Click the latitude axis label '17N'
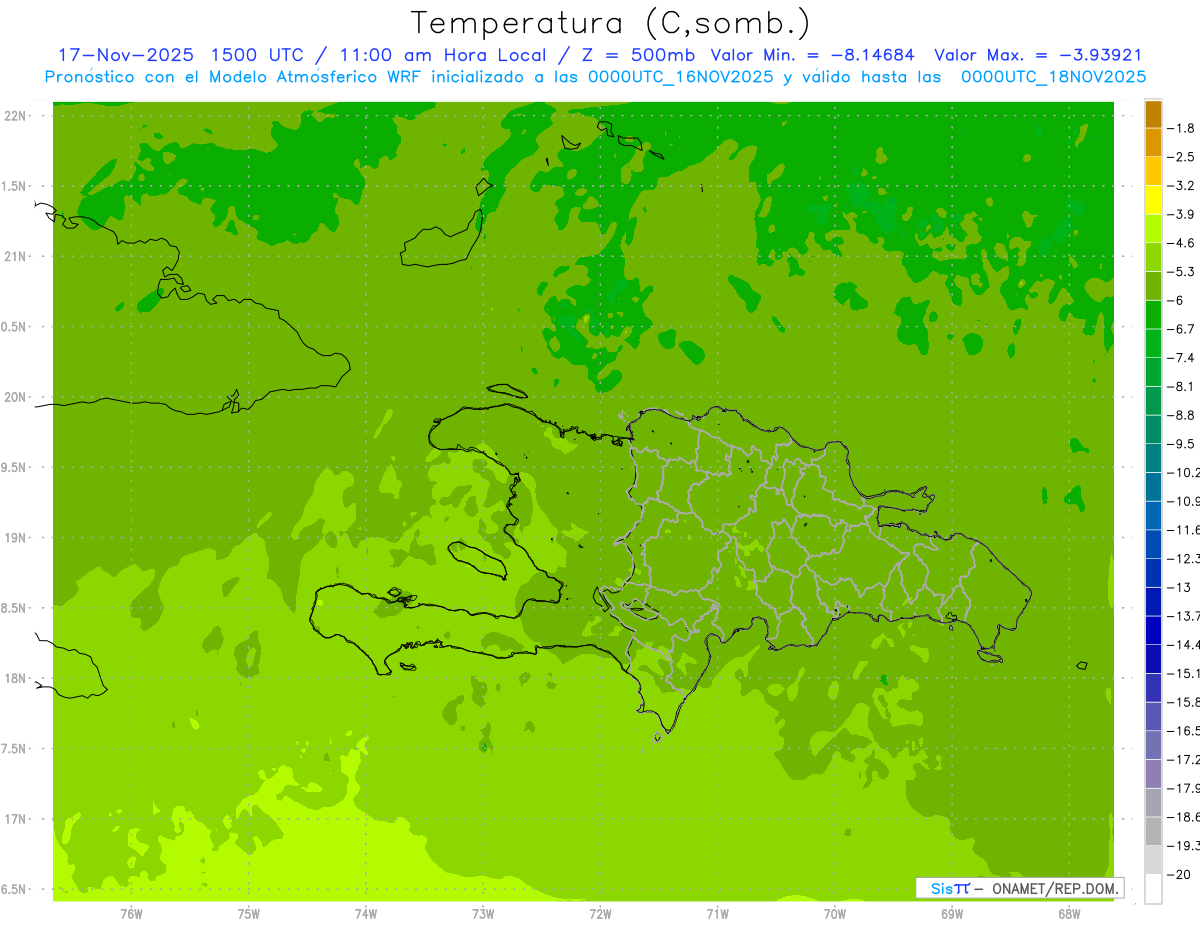The width and height of the screenshot is (1200, 927). pyautogui.click(x=14, y=819)
